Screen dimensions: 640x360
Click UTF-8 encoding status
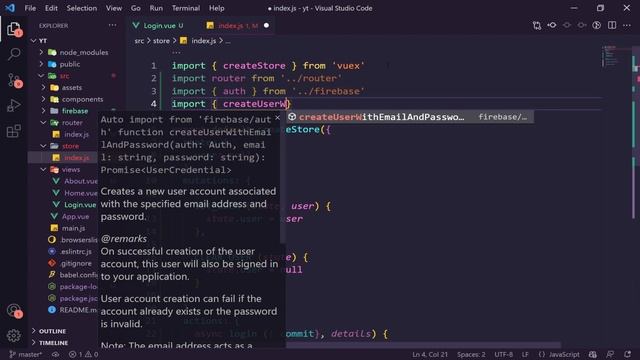[x=504, y=354]
